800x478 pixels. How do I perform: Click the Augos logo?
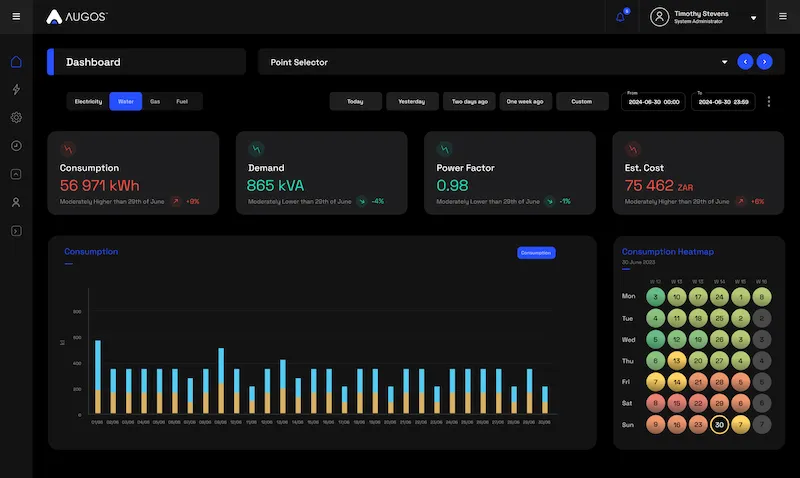coord(77,17)
